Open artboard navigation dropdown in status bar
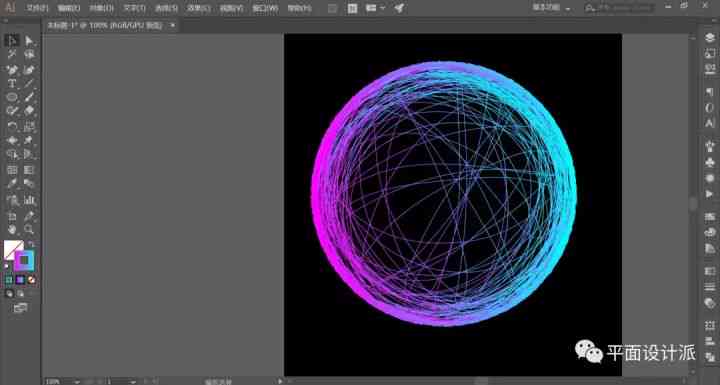This screenshot has height=385, width=720. point(133,381)
